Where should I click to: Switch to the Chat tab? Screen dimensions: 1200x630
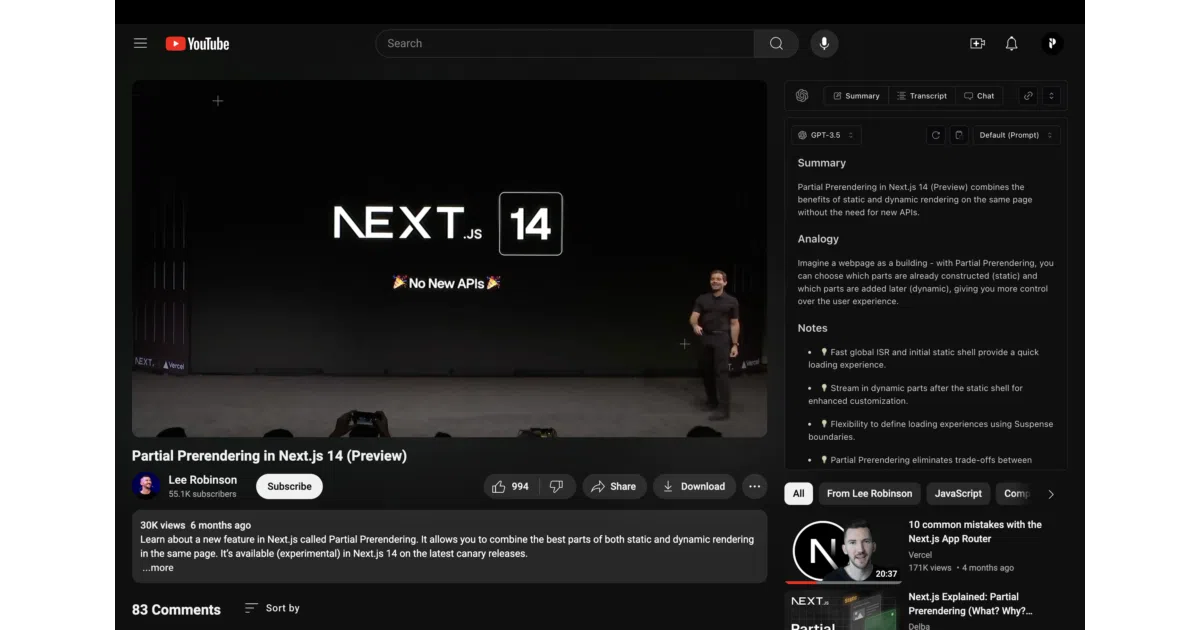pos(979,96)
